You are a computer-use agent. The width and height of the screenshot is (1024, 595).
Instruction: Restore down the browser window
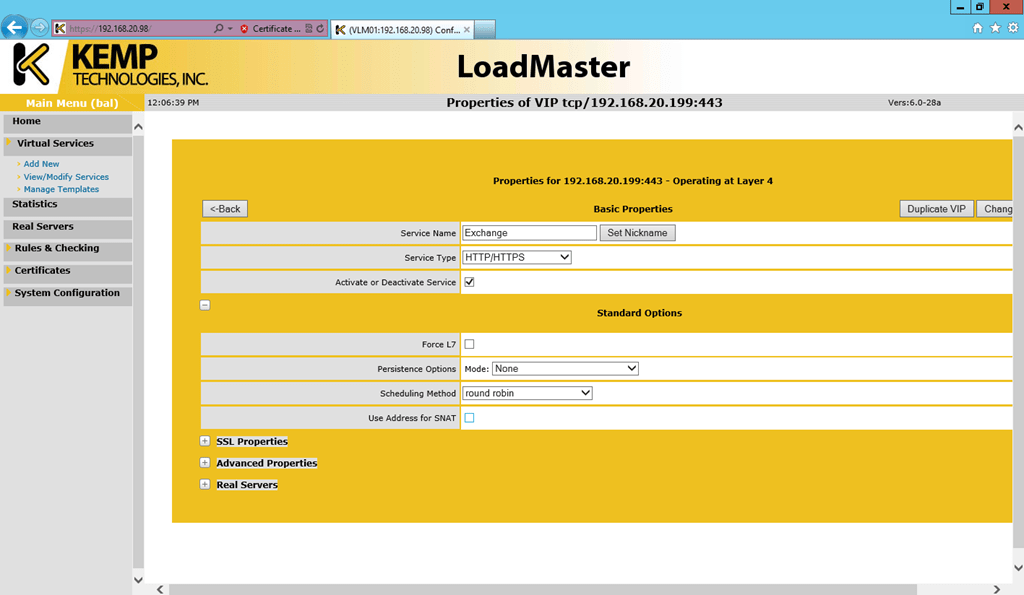coord(980,7)
